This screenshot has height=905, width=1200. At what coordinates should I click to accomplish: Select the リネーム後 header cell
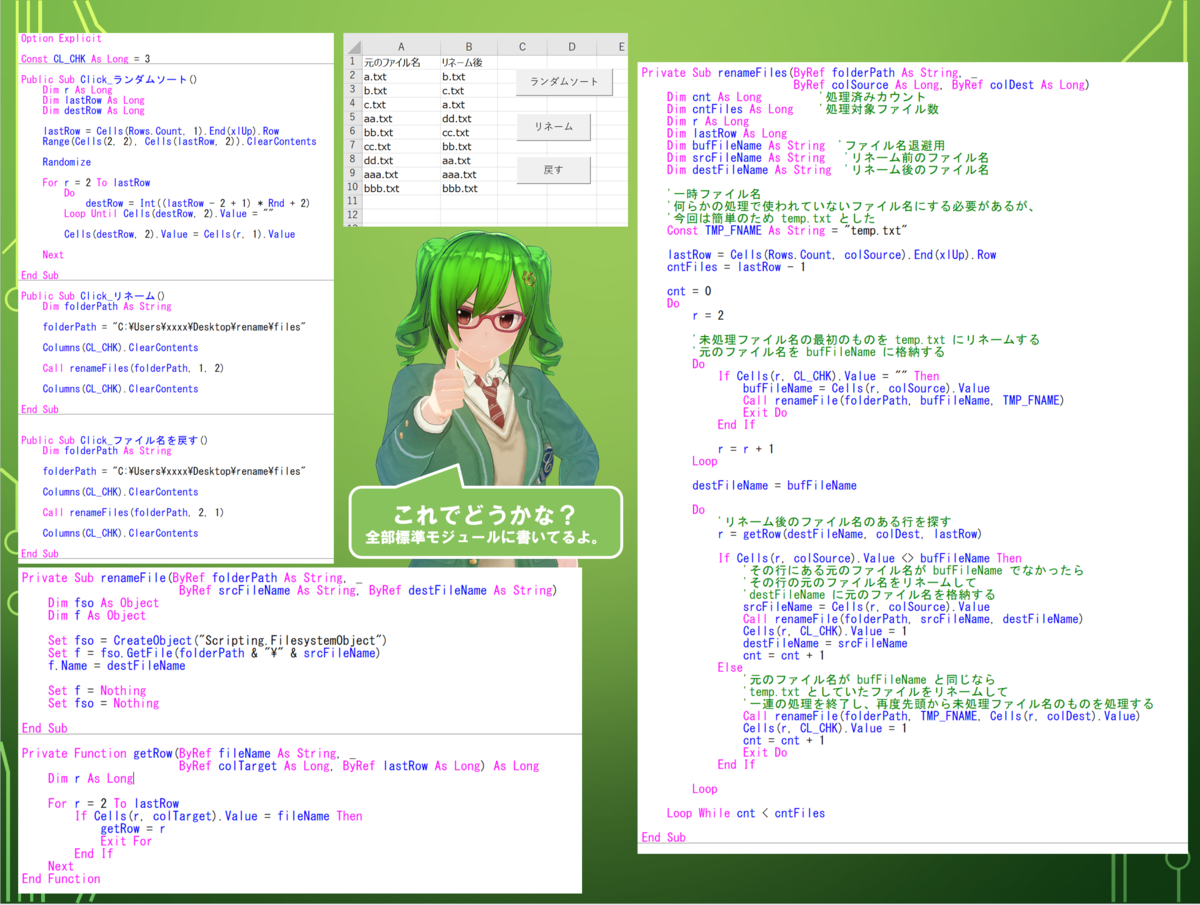(x=467, y=60)
